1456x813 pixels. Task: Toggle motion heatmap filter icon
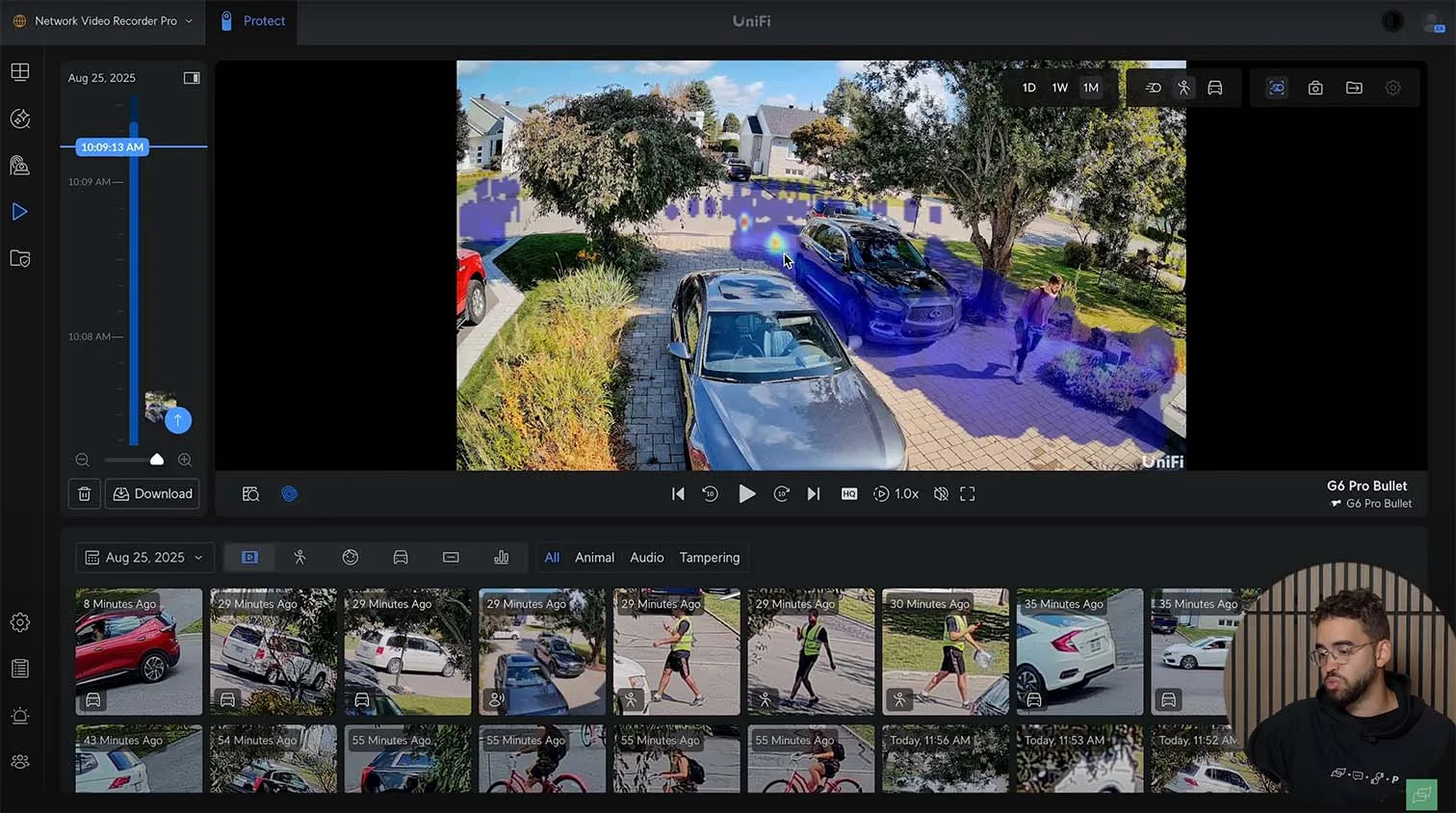(1153, 88)
